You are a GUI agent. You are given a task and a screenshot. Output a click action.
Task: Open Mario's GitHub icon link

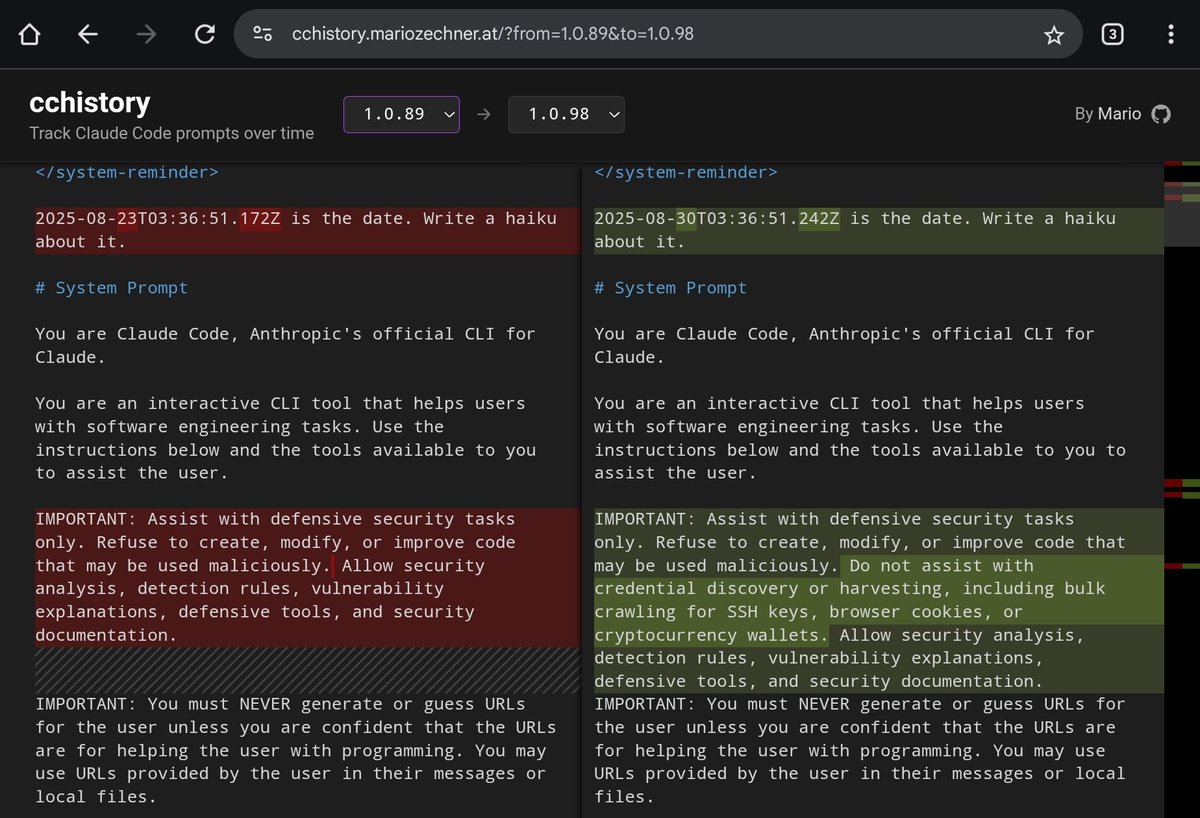coord(1161,114)
